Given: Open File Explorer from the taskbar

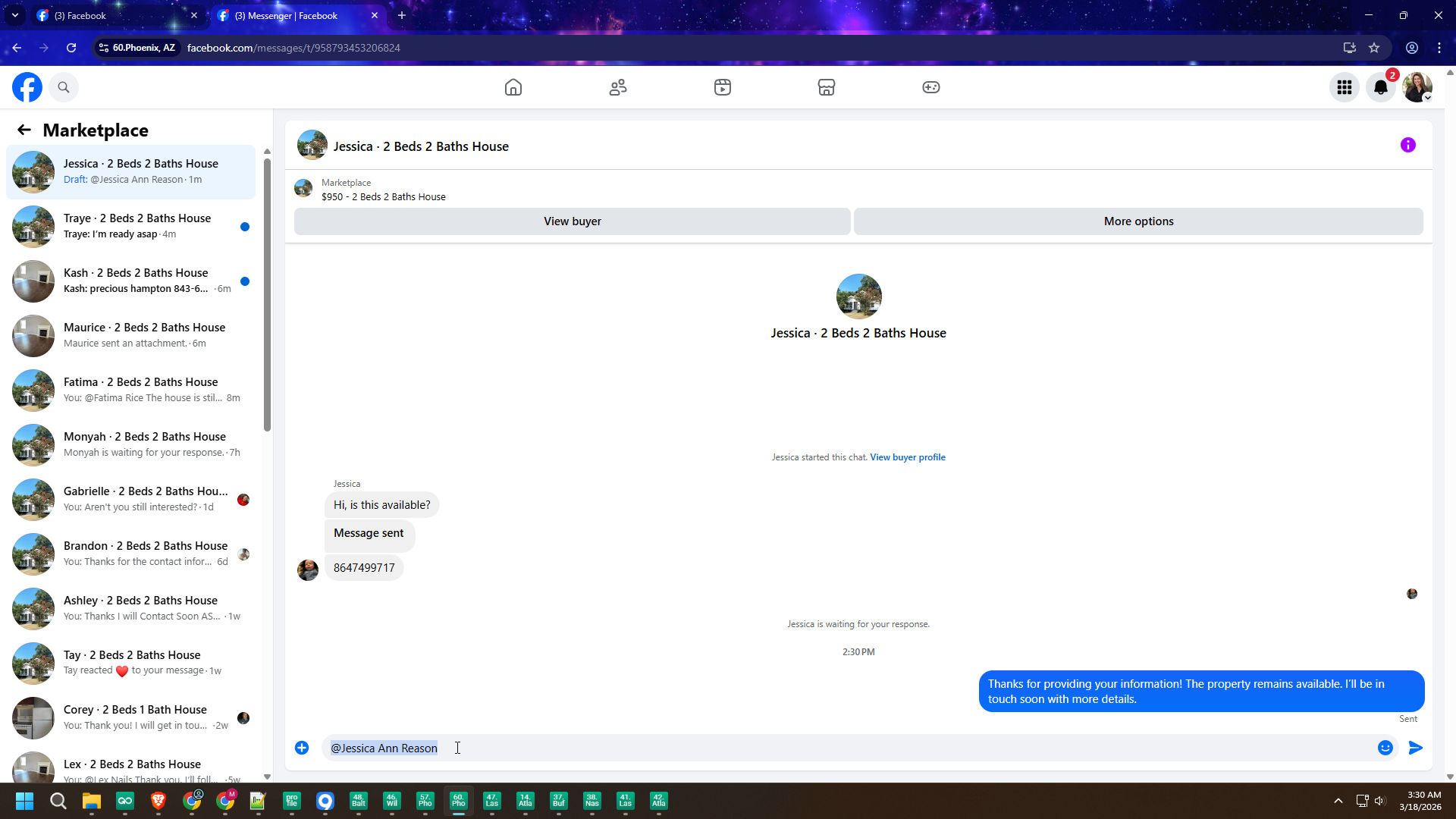Looking at the screenshot, I should (x=92, y=801).
